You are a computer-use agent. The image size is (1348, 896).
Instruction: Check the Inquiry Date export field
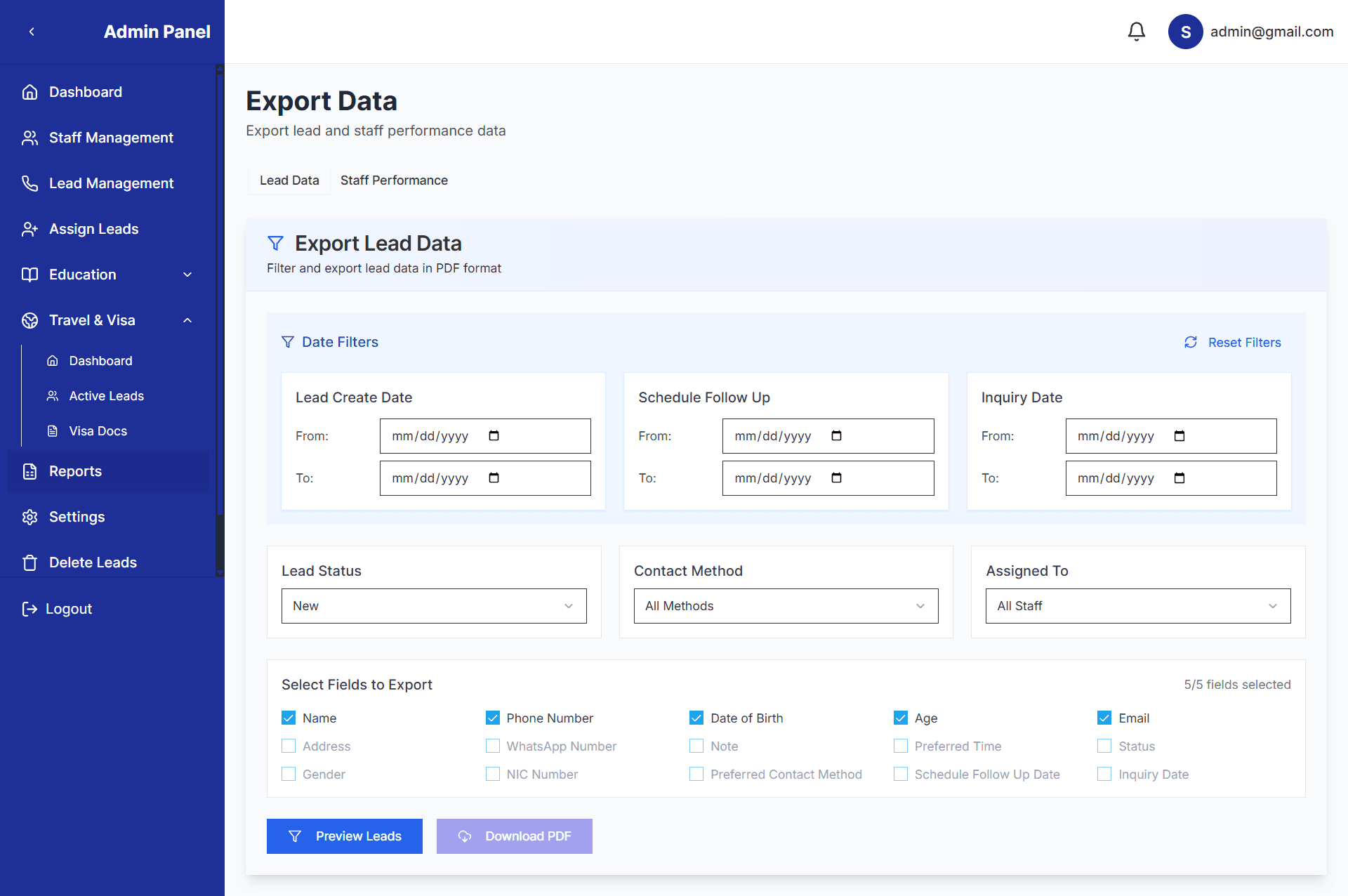tap(1104, 774)
